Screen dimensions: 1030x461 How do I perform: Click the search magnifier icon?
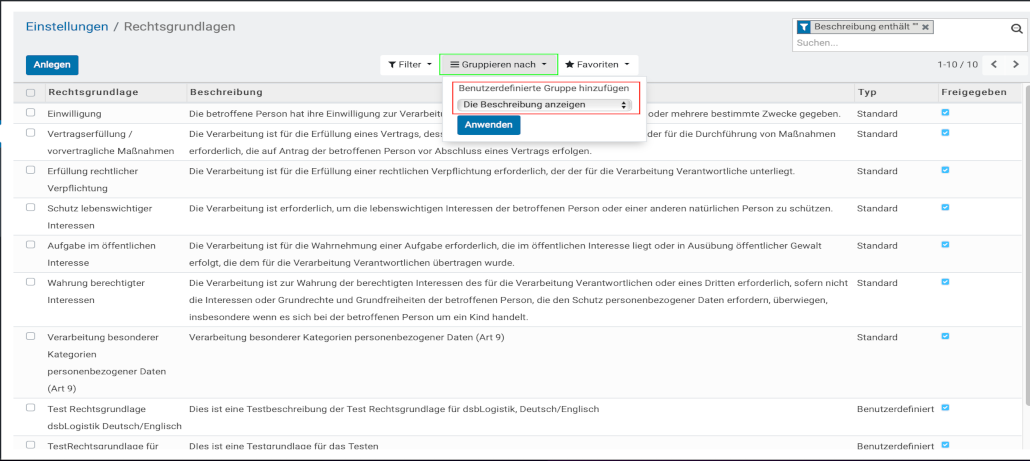pos(1016,29)
